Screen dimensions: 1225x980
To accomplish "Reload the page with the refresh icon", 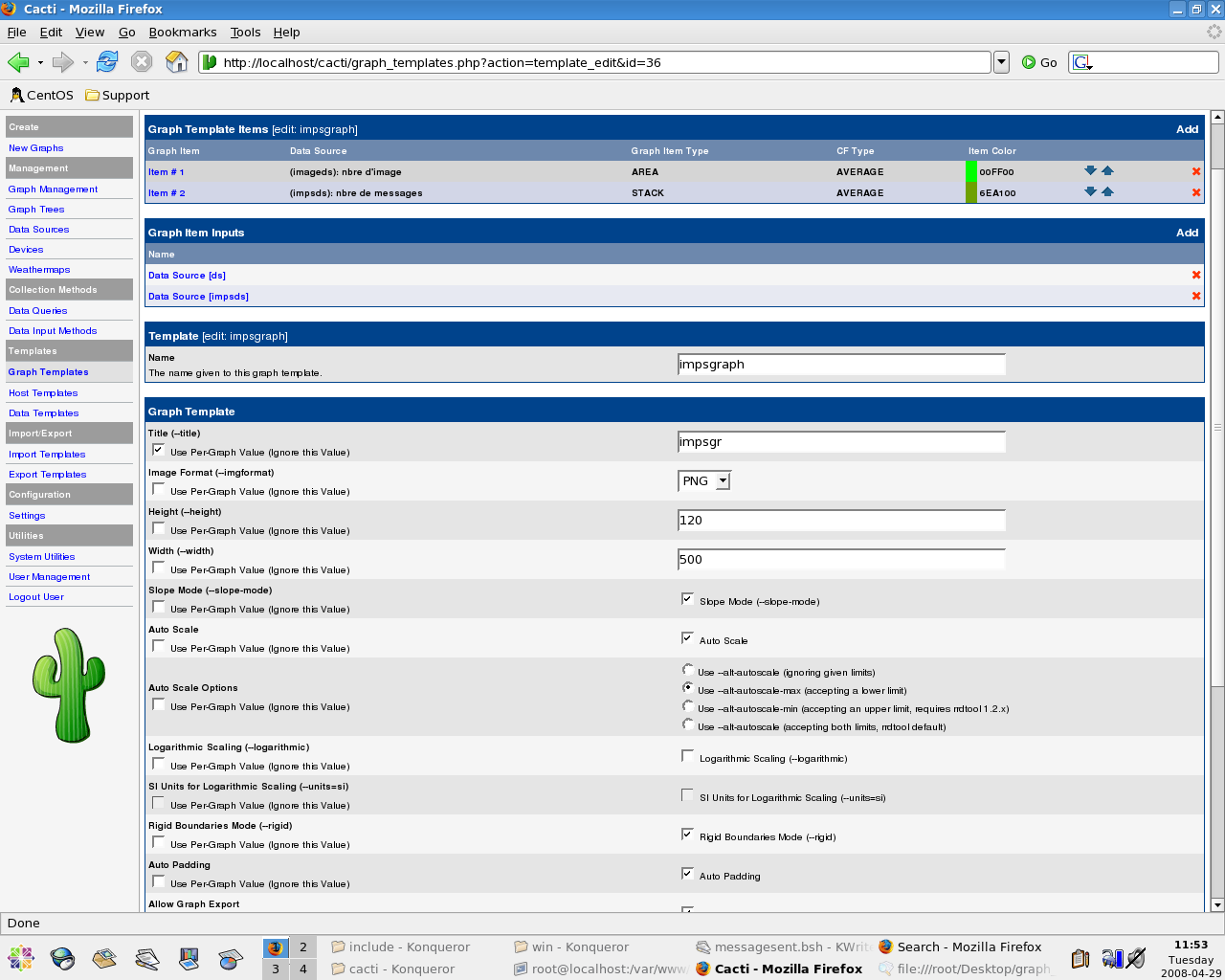I will tap(107, 62).
